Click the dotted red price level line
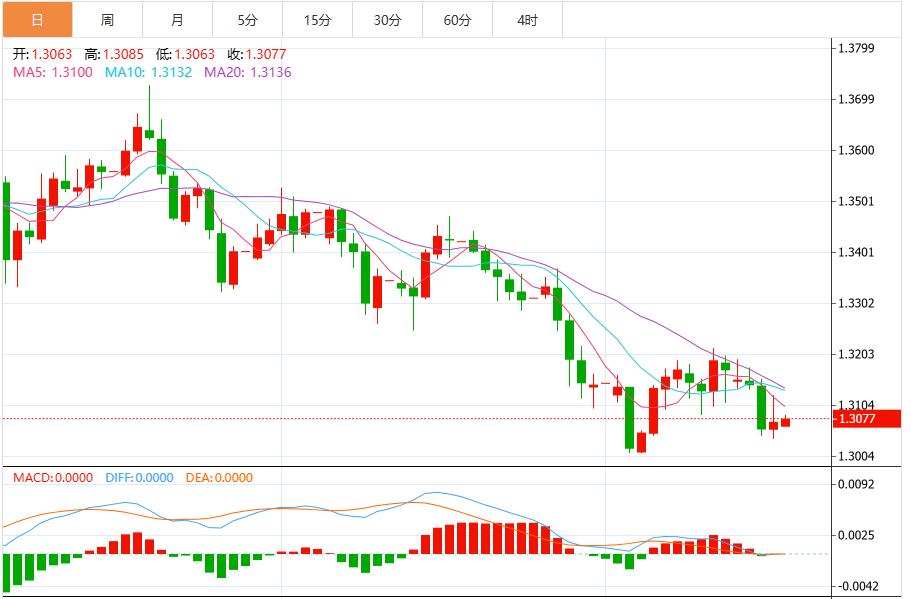Screen dimensions: 911x599 tap(400, 416)
